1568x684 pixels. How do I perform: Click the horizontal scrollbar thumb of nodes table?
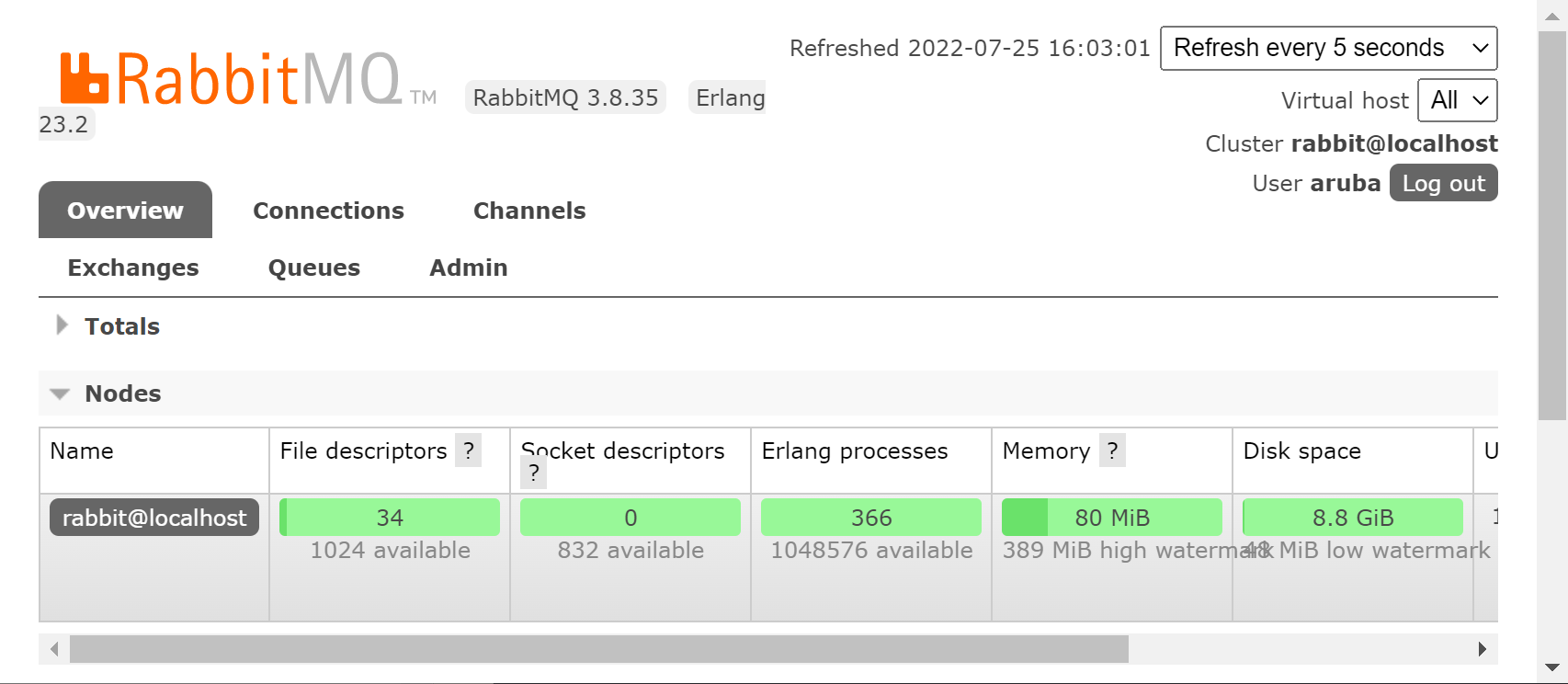tap(597, 649)
